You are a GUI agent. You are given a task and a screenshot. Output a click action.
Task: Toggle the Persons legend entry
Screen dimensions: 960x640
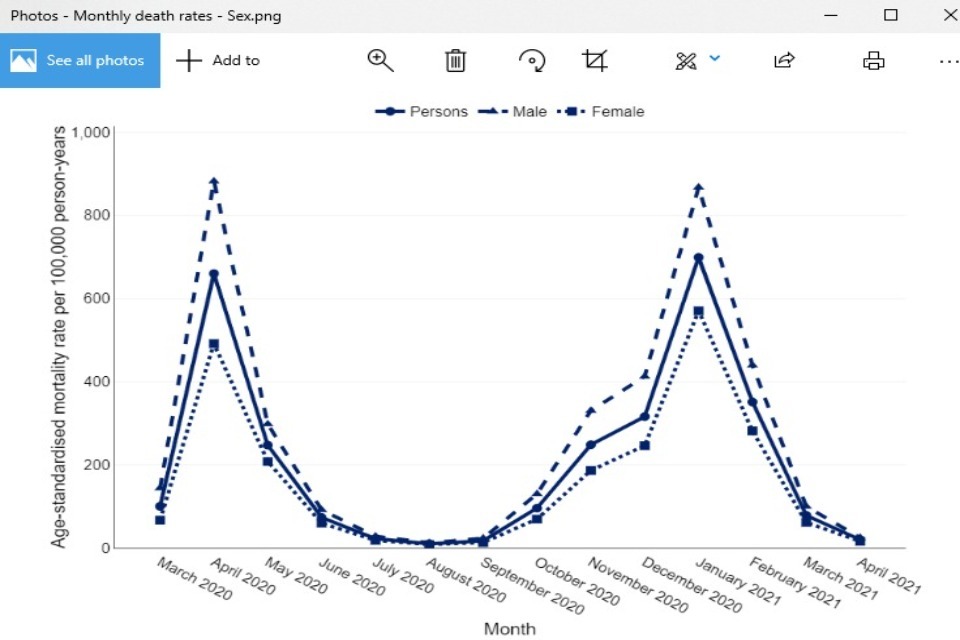click(422, 111)
